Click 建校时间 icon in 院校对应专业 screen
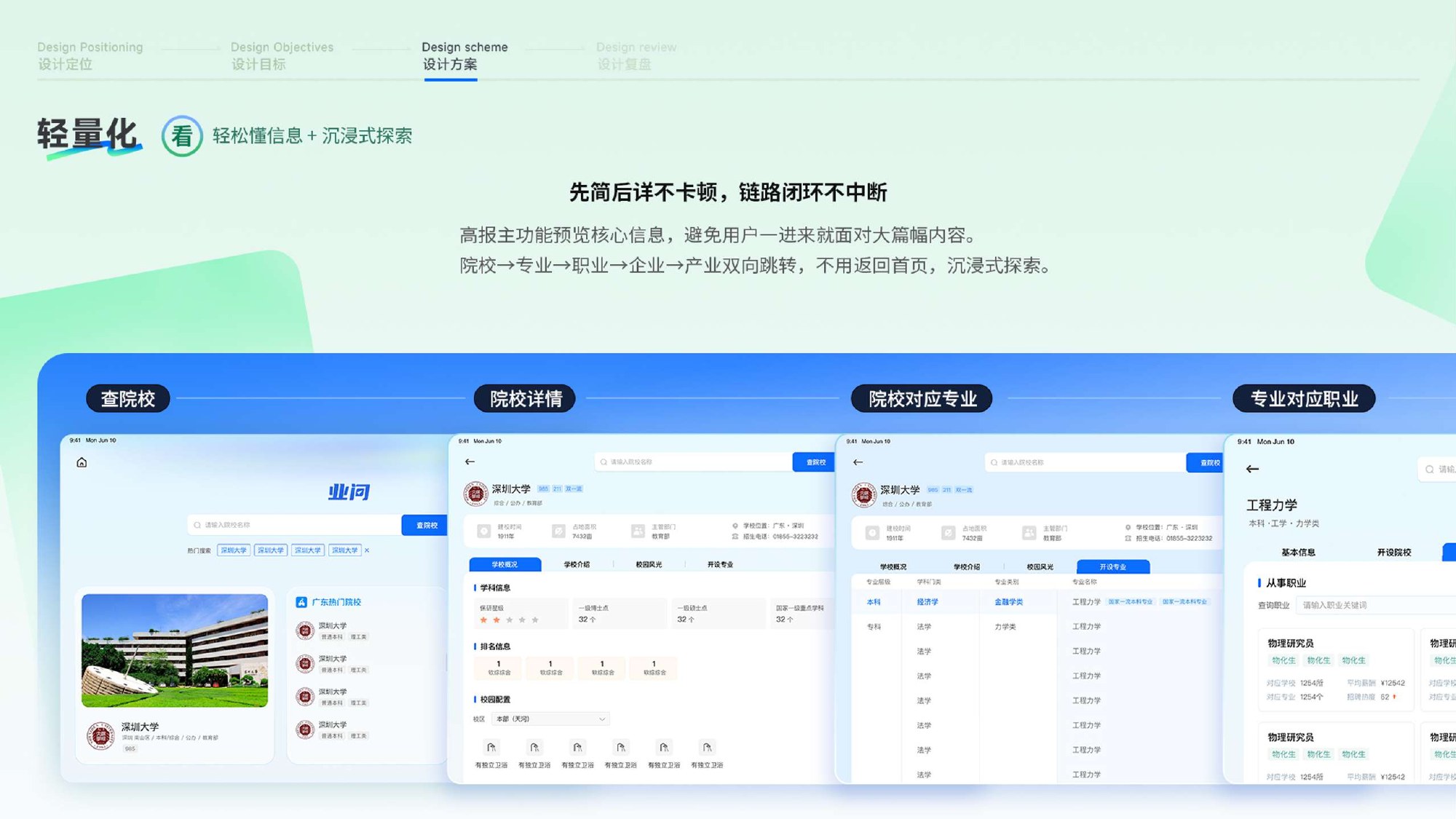1456x819 pixels. click(x=872, y=533)
